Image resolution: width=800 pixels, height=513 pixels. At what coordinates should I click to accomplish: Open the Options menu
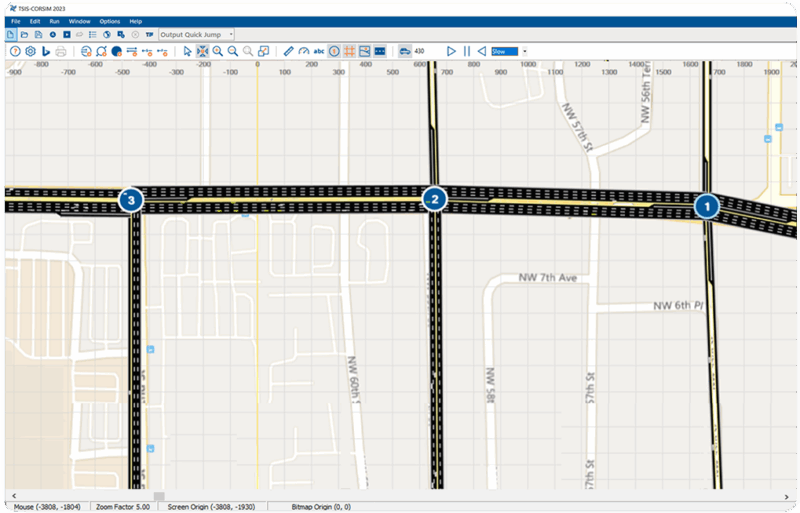(109, 21)
